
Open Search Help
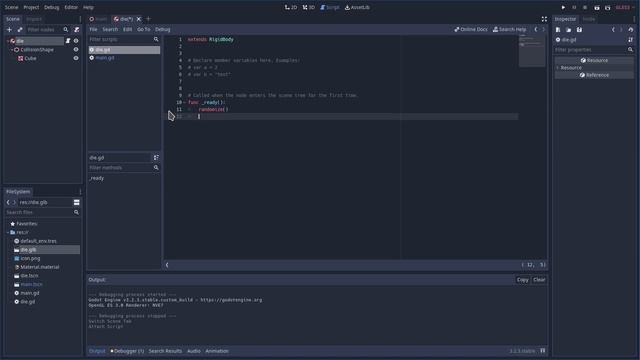[509, 29]
